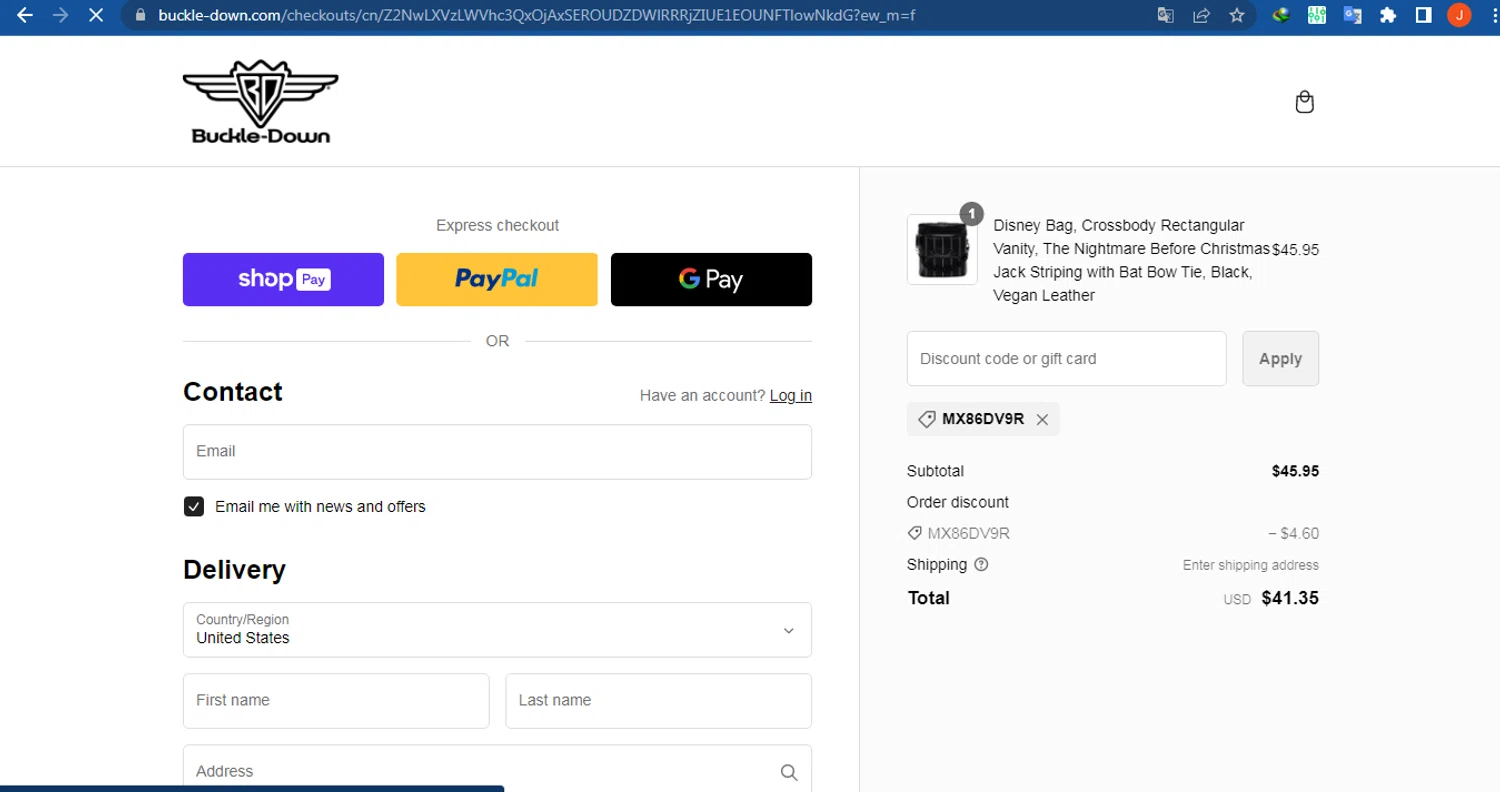The width and height of the screenshot is (1500, 792).
Task: Stop loading the page
Action: (95, 15)
